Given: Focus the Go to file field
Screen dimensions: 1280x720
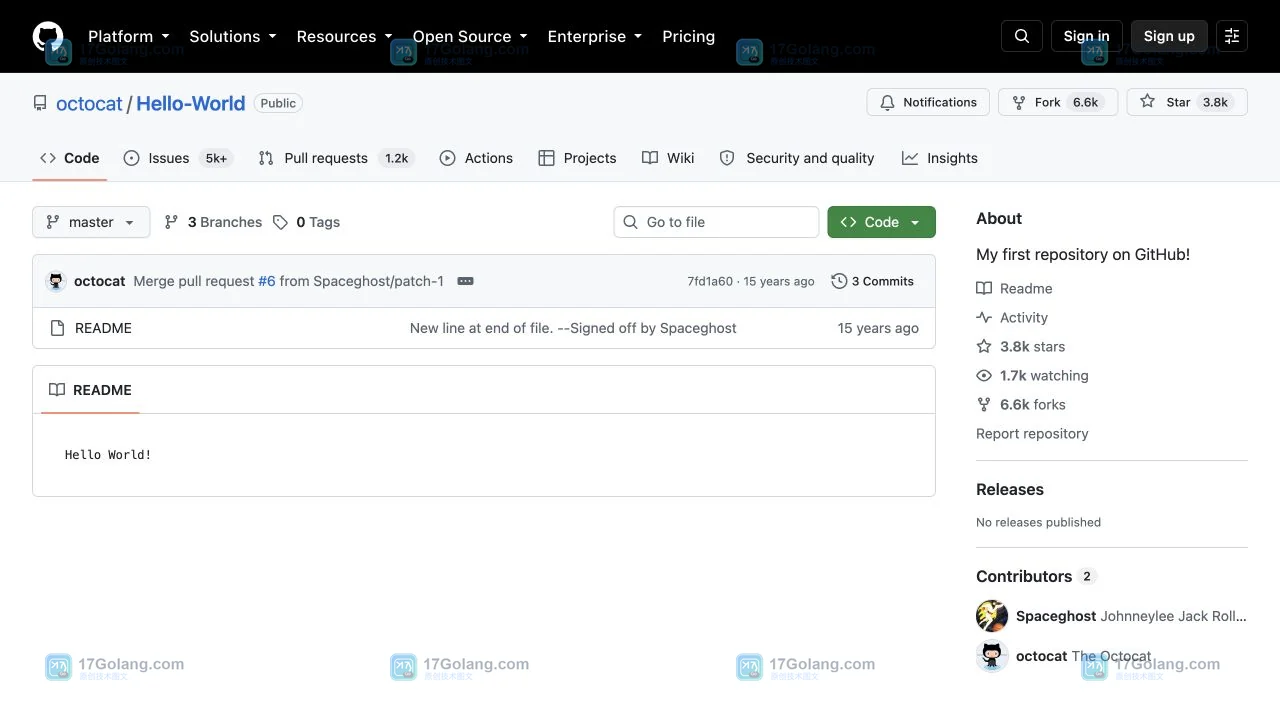Looking at the screenshot, I should 716,222.
